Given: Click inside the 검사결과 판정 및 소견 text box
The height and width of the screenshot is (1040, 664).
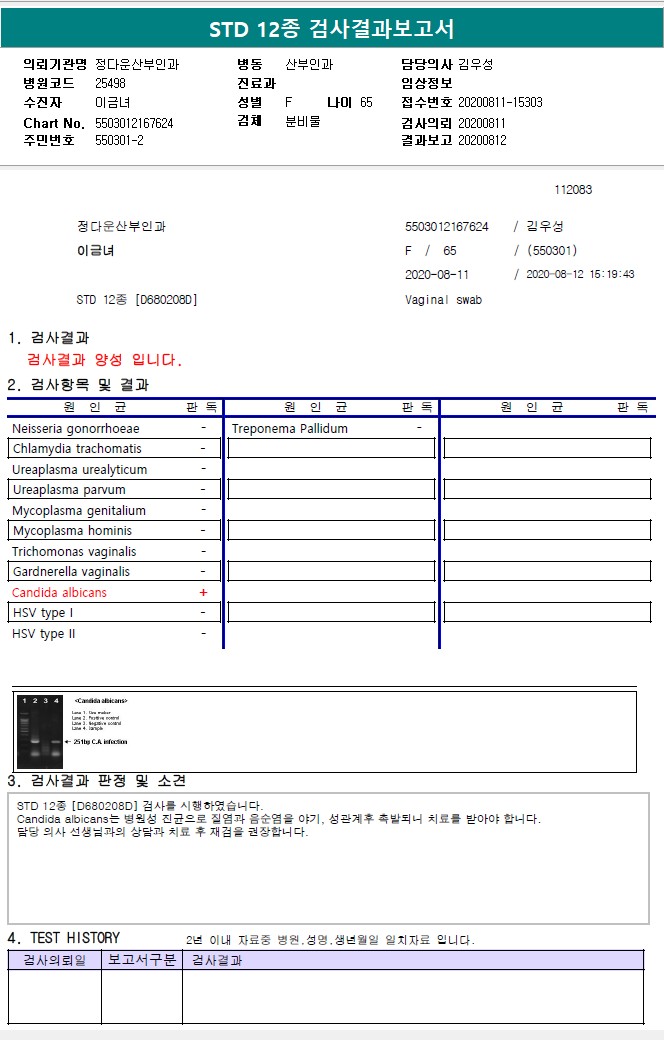Looking at the screenshot, I should point(328,858).
